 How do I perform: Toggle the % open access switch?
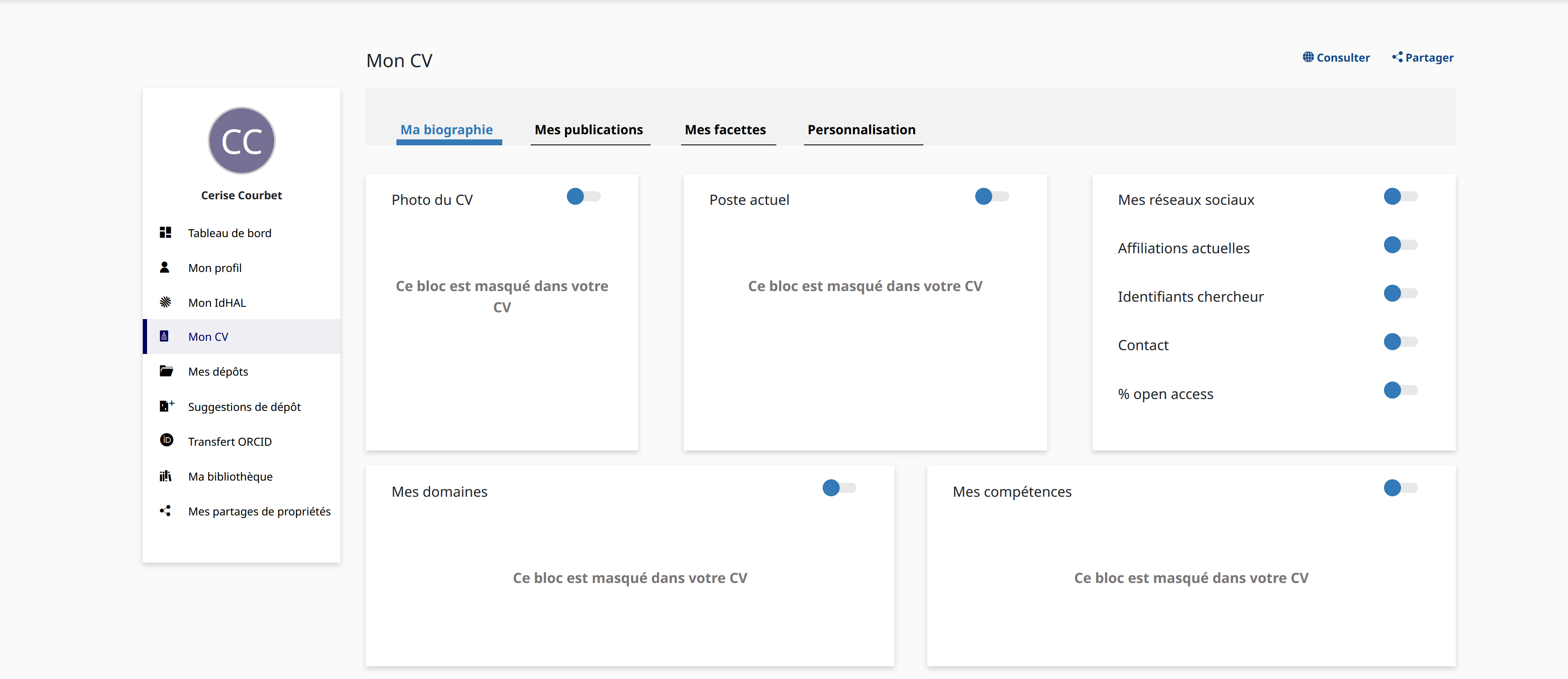coord(1400,390)
